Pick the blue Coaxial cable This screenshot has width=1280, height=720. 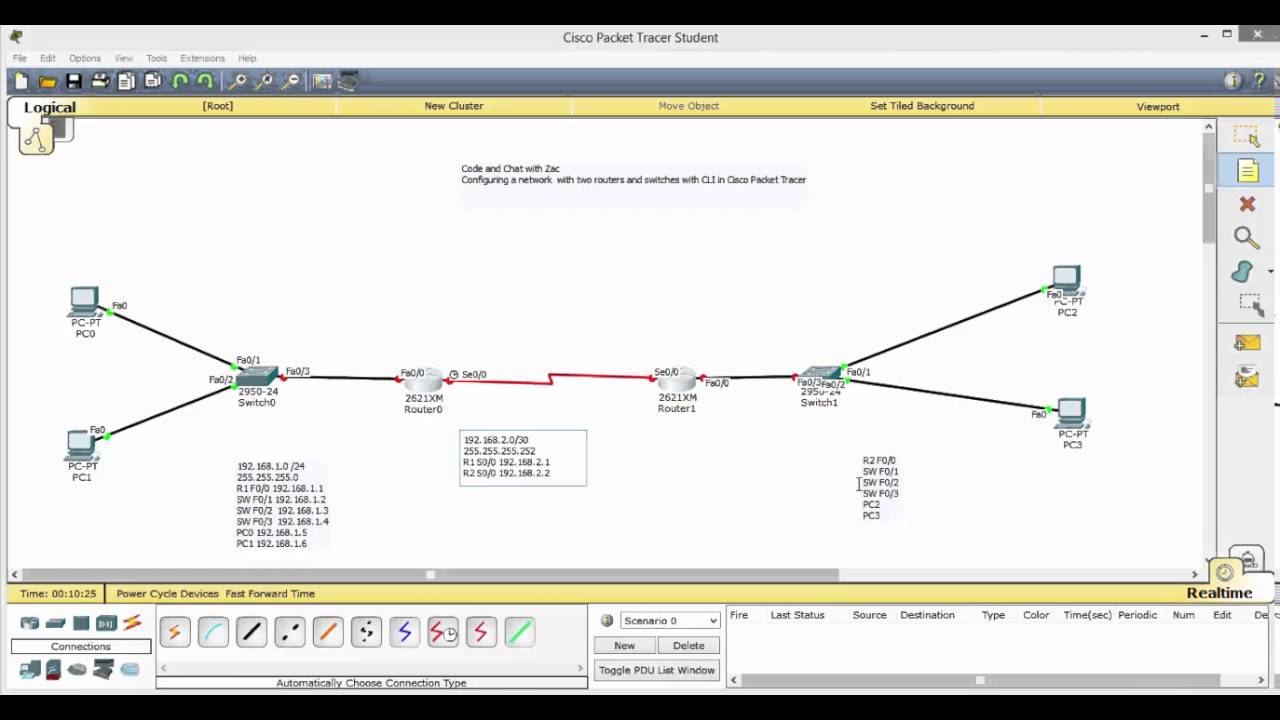pos(404,632)
